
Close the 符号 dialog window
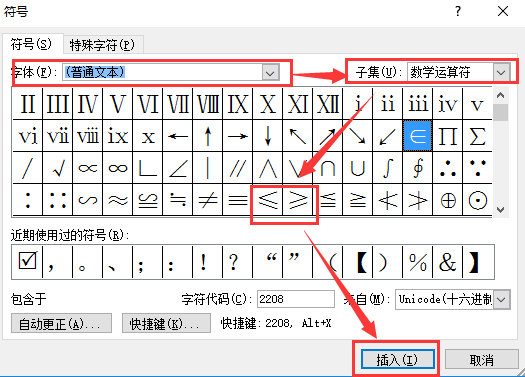[x=503, y=12]
